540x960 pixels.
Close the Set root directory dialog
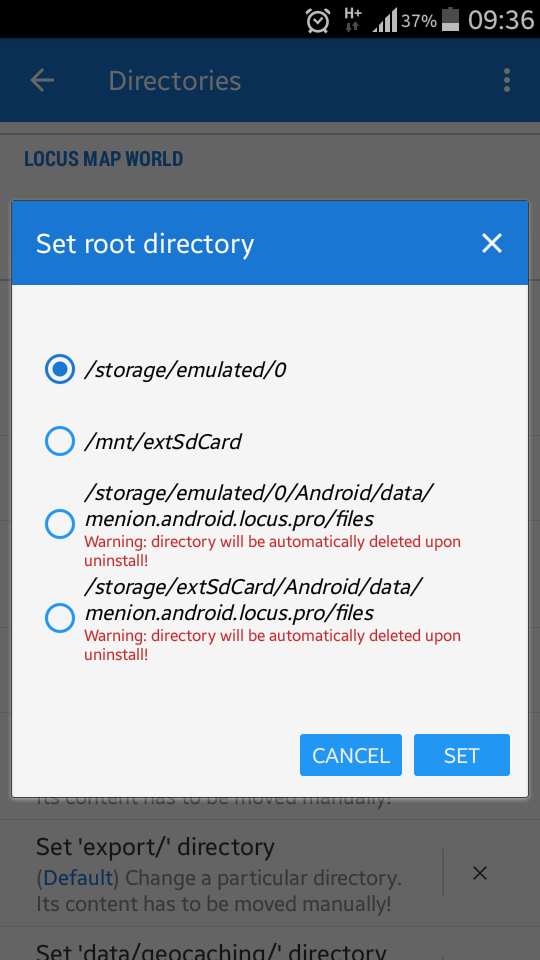coord(492,243)
